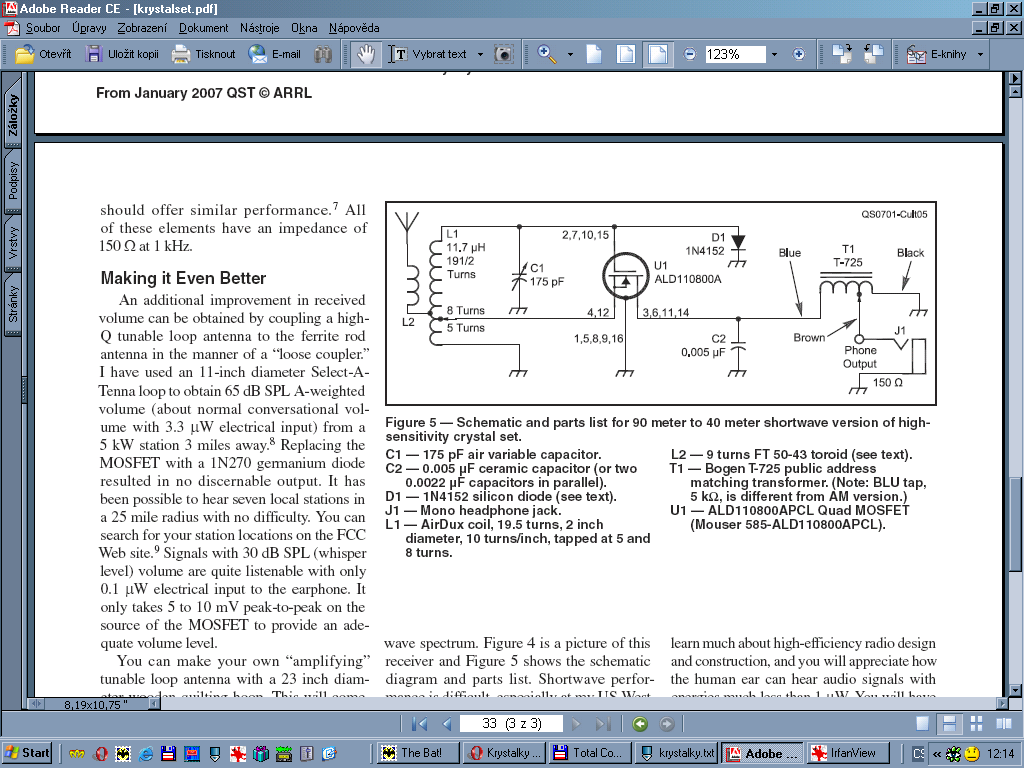Open search with the binoculars icon
Viewport: 1024px width, 768px height.
(x=323, y=54)
